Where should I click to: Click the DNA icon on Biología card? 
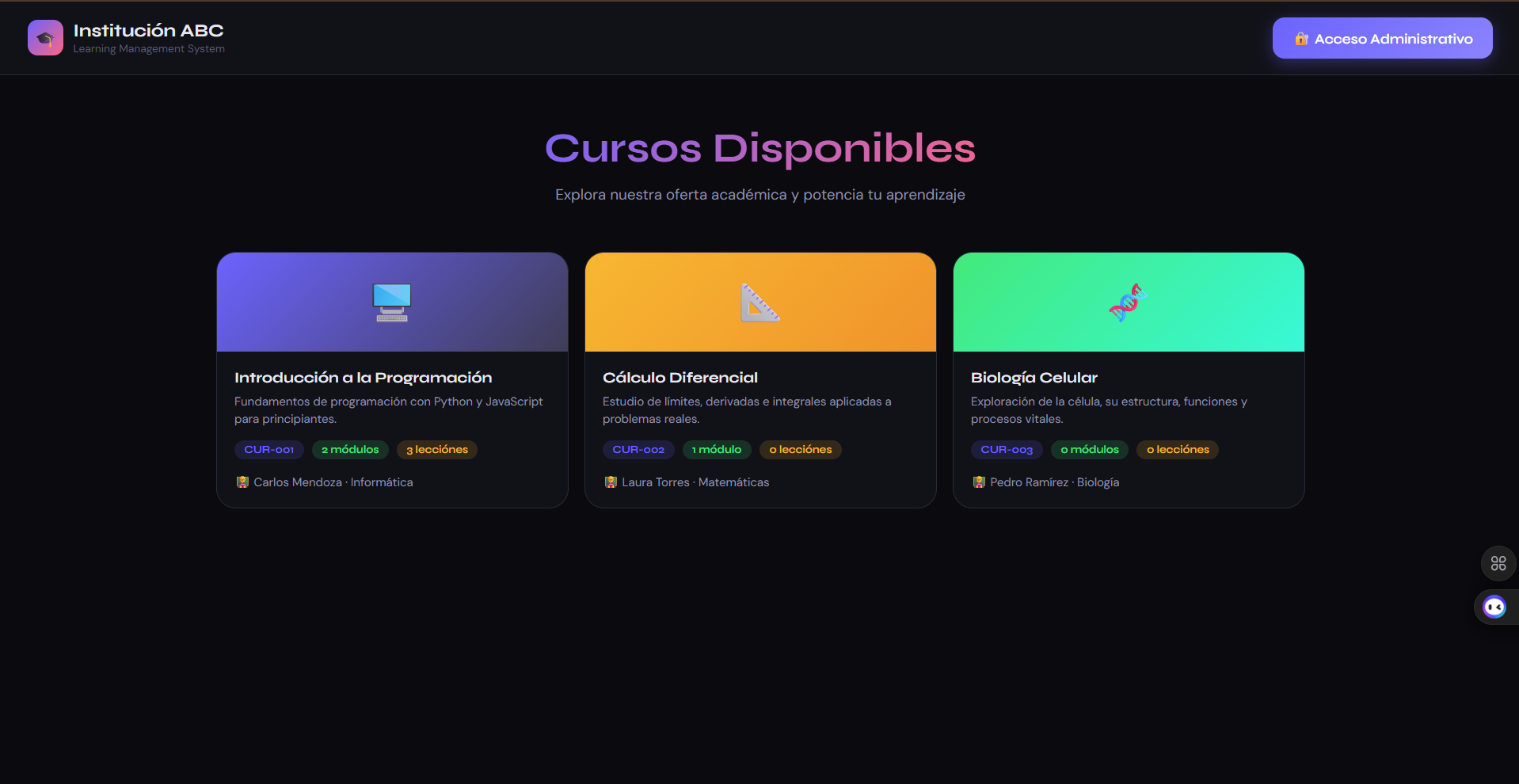pyautogui.click(x=1129, y=303)
